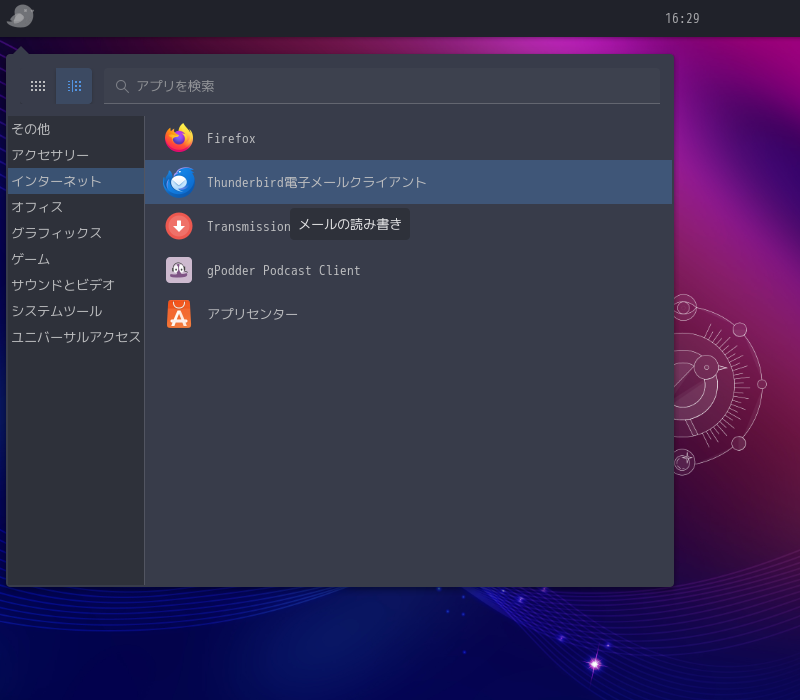Image resolution: width=800 pixels, height=700 pixels.
Task: Click the search magnifier icon
Action: [x=121, y=86]
